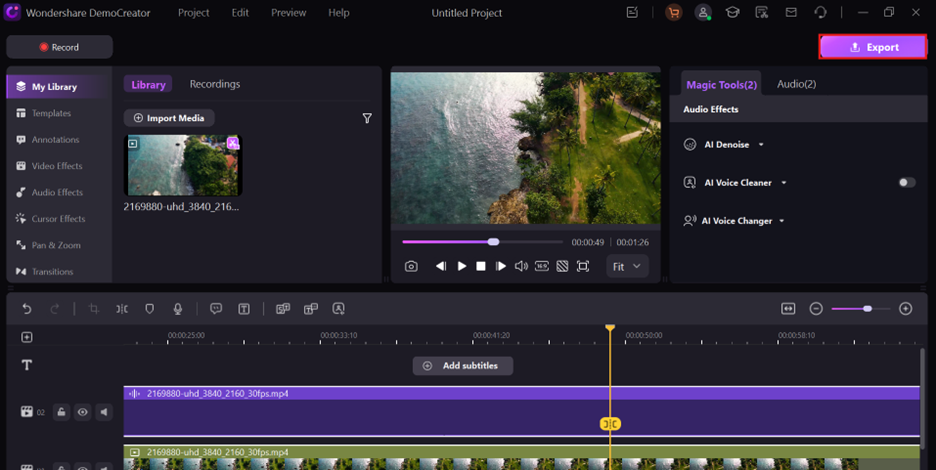Open the Fit zoom level dropdown

(627, 266)
